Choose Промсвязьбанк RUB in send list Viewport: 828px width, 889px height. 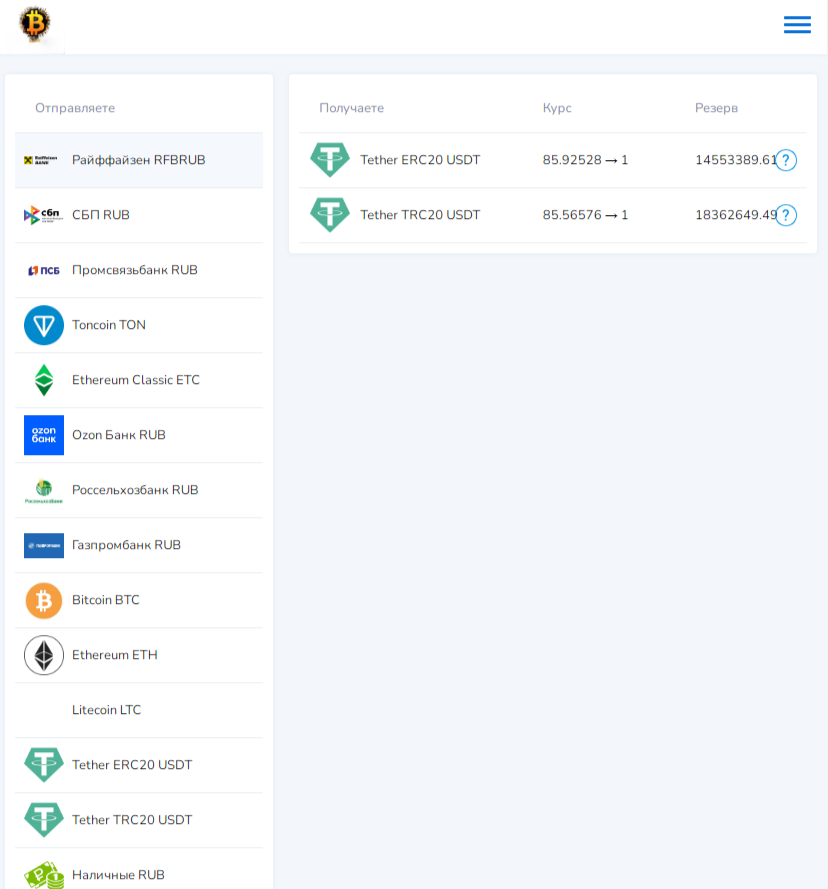click(139, 270)
